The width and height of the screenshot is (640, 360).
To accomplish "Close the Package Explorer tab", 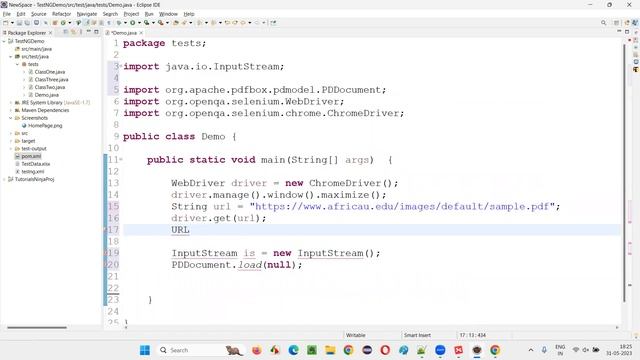I will 51,33.
